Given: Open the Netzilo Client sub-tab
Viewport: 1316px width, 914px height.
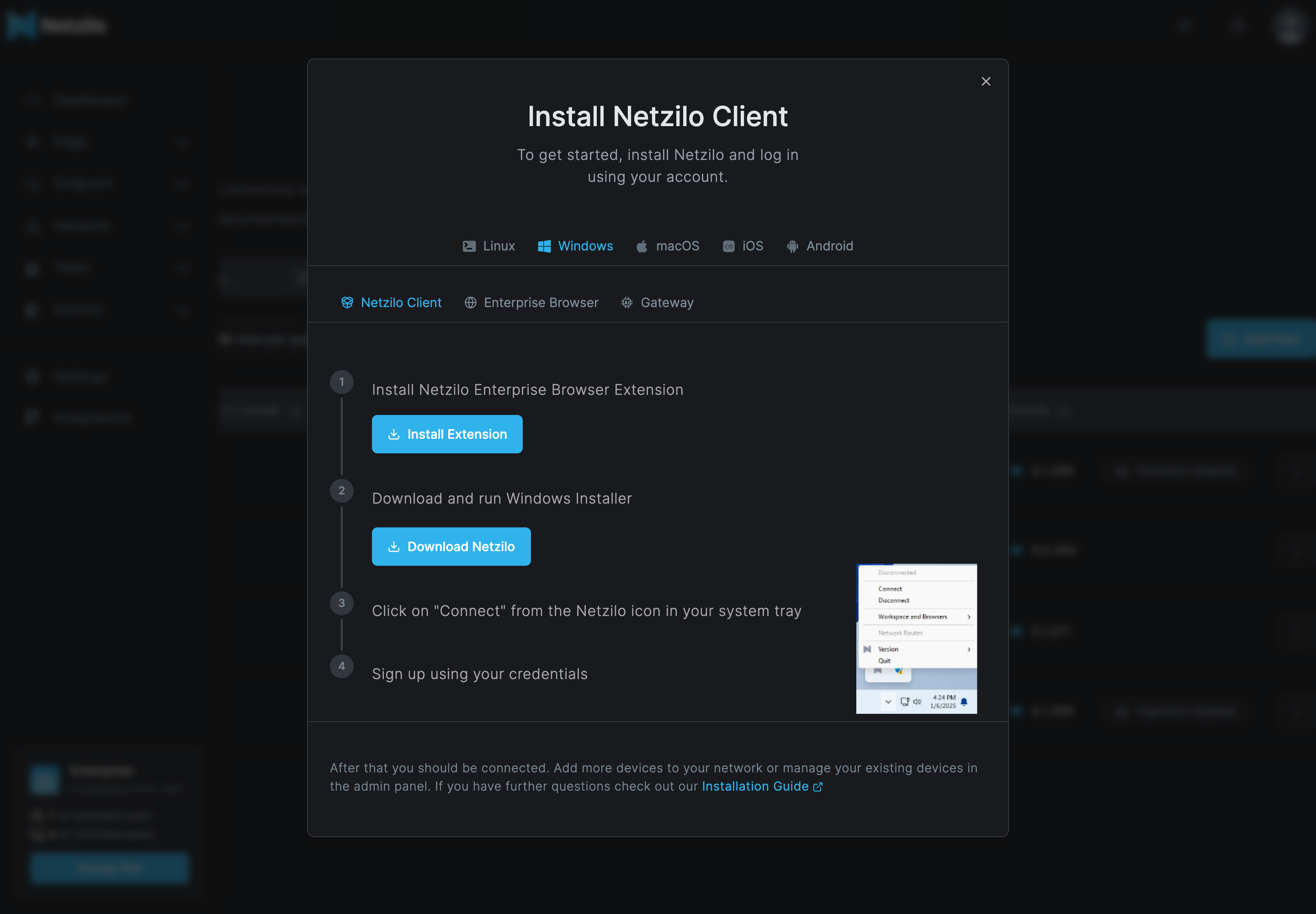Looking at the screenshot, I should 391,303.
